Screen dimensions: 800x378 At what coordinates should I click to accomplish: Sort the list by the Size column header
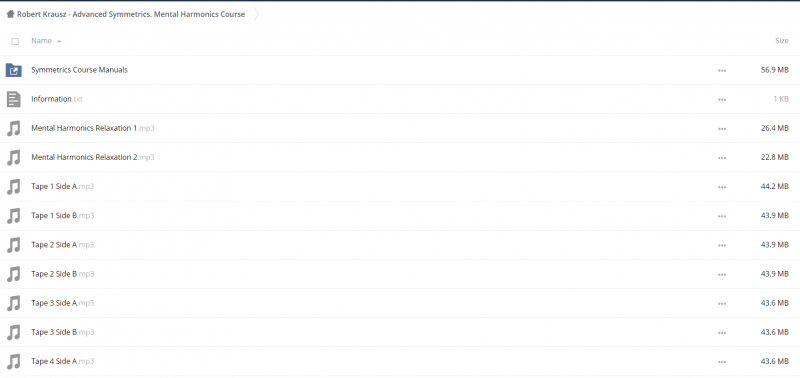[x=782, y=41]
